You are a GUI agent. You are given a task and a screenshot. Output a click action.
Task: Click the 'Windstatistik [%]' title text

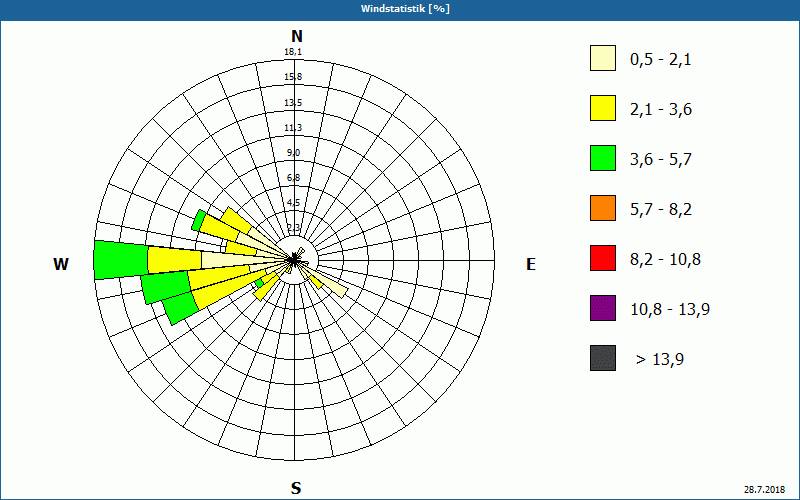pos(405,9)
